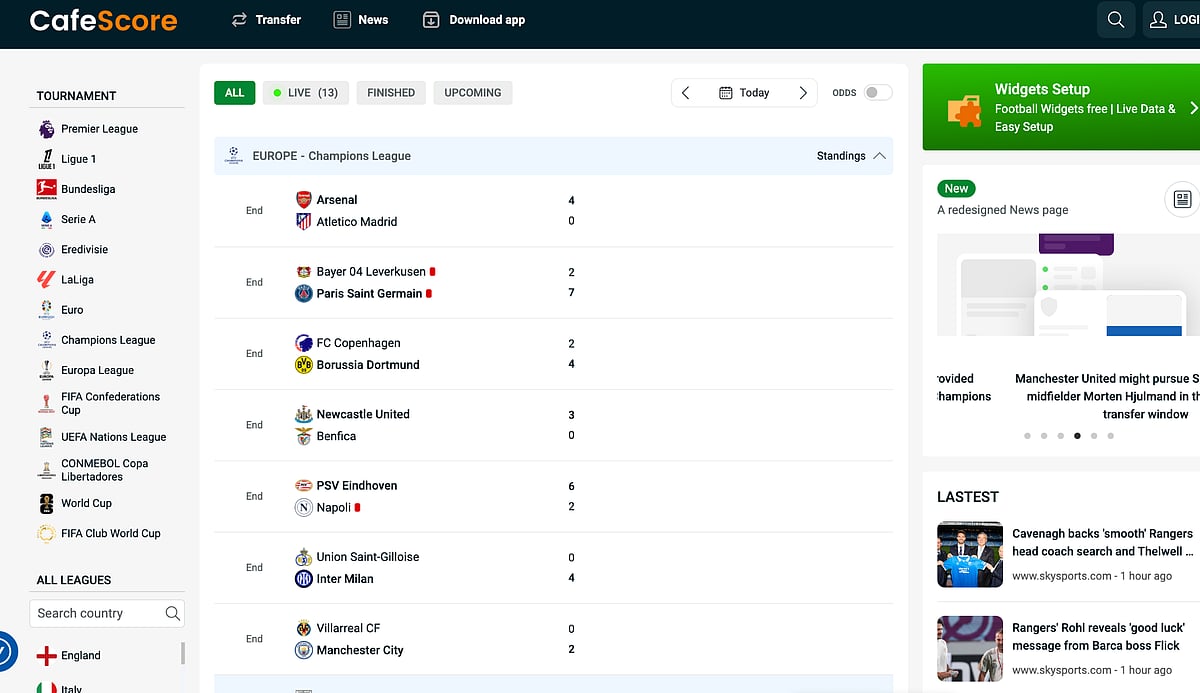Image resolution: width=1200 pixels, height=693 pixels.
Task: Click the Manchester City club crest
Action: [304, 650]
